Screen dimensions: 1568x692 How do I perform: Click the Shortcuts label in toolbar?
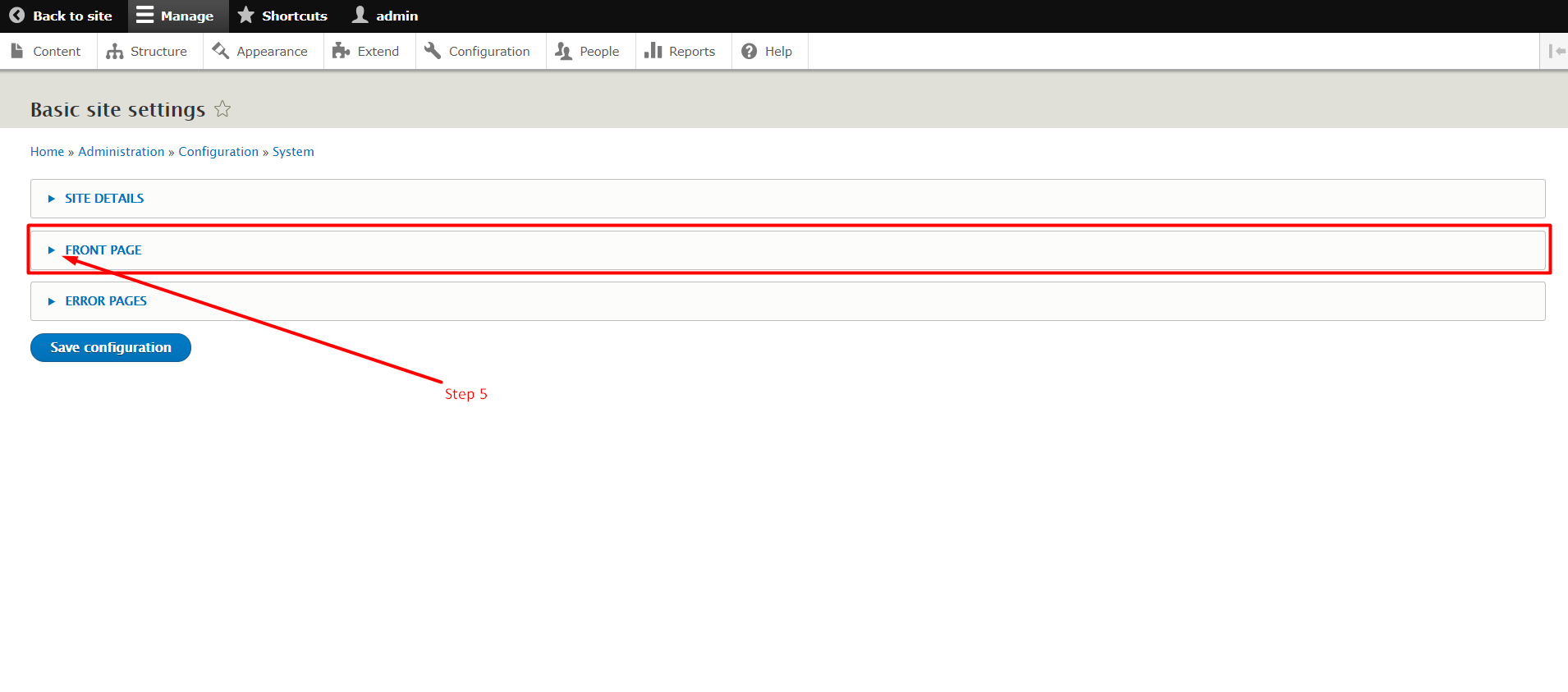(x=294, y=16)
